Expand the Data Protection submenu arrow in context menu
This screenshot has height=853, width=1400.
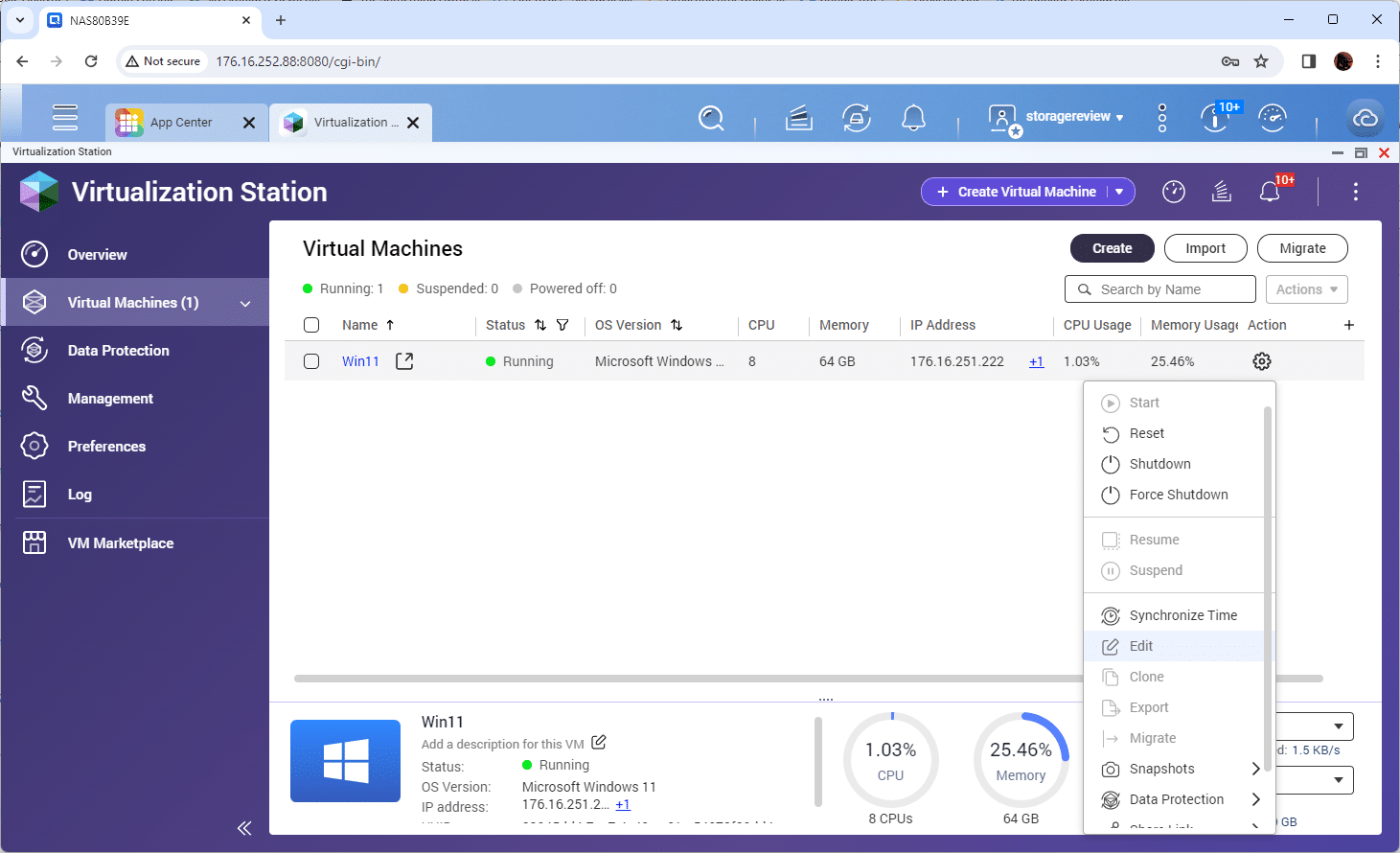[1255, 799]
